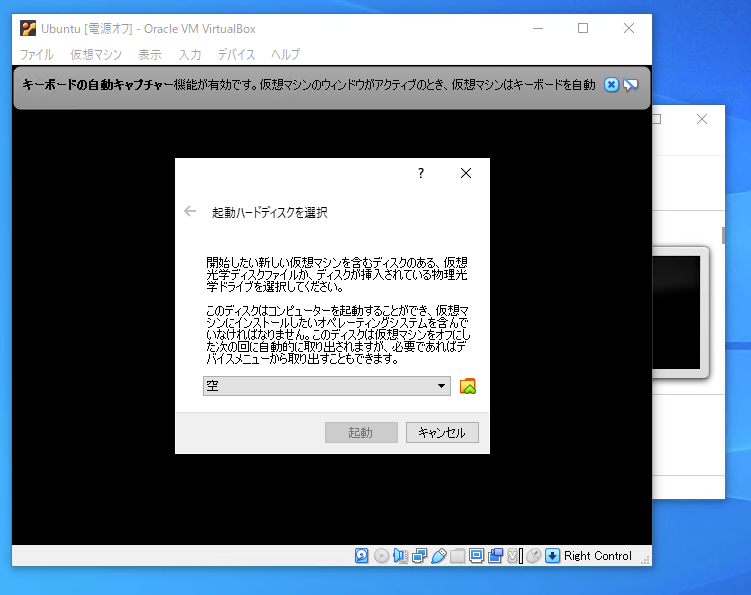Viewport: 751px width, 595px height.
Task: Click the optical drive status icon
Action: point(381,556)
